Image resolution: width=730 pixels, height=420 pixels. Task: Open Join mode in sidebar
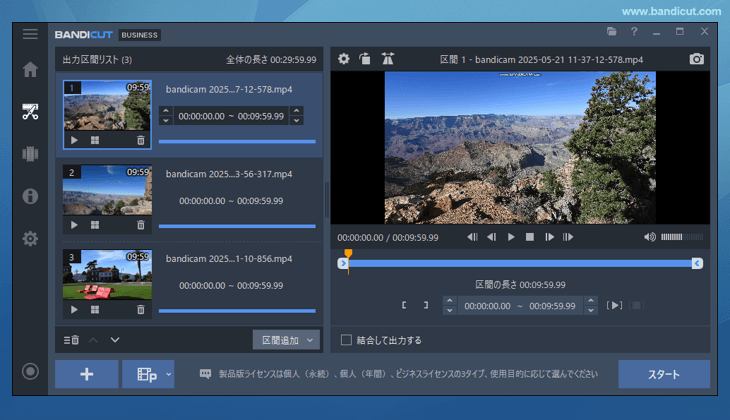coord(30,154)
